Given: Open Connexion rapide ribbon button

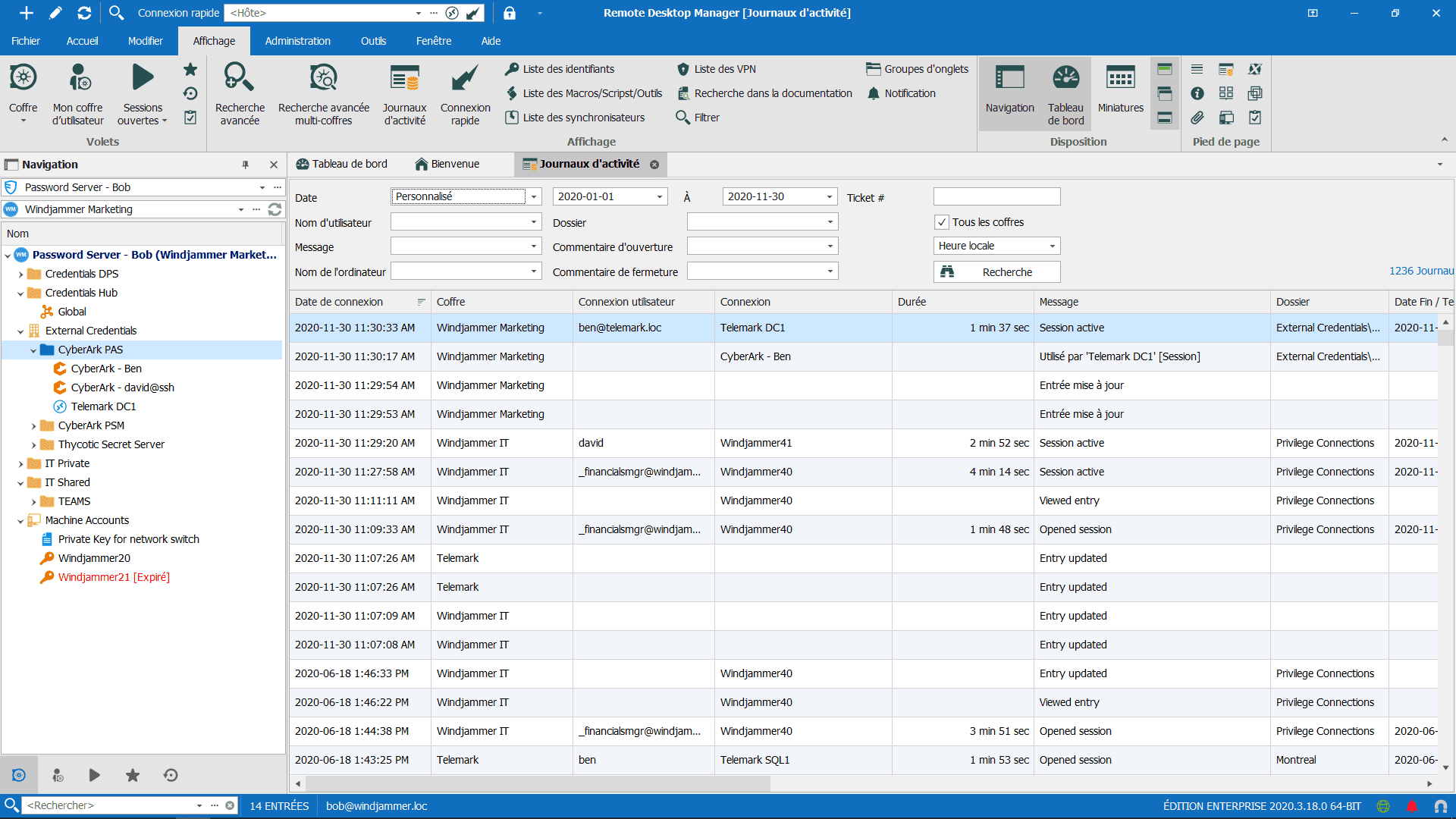Looking at the screenshot, I should click(x=465, y=93).
